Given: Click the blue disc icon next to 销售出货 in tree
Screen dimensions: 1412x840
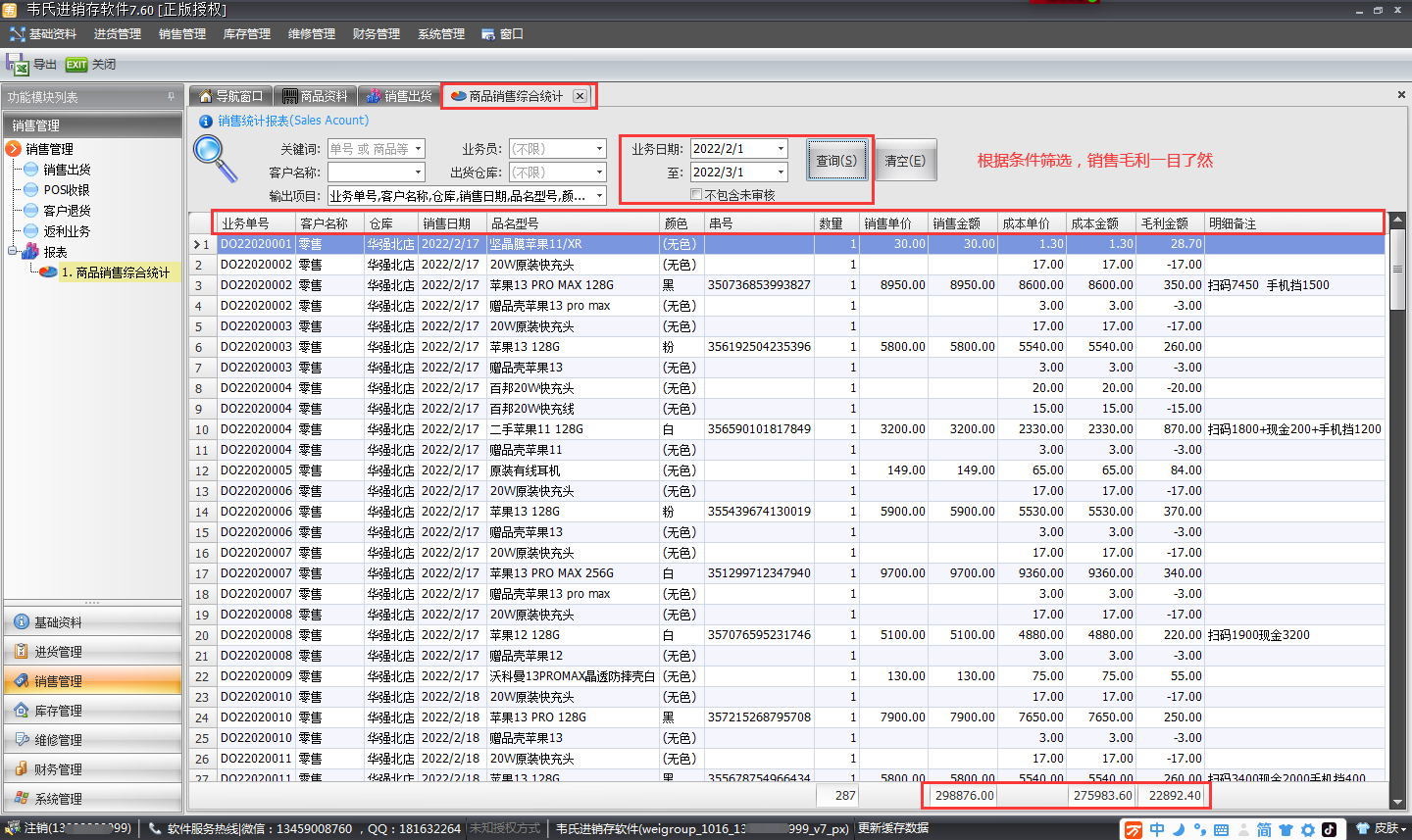Looking at the screenshot, I should [31, 170].
